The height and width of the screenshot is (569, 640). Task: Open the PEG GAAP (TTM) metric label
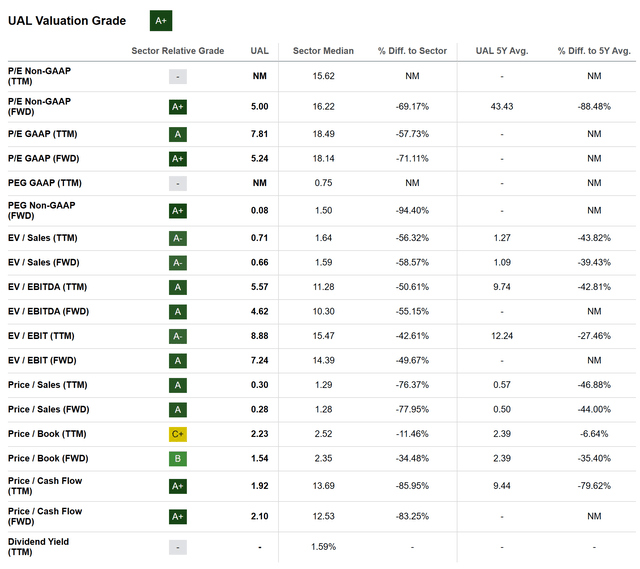pyautogui.click(x=45, y=183)
